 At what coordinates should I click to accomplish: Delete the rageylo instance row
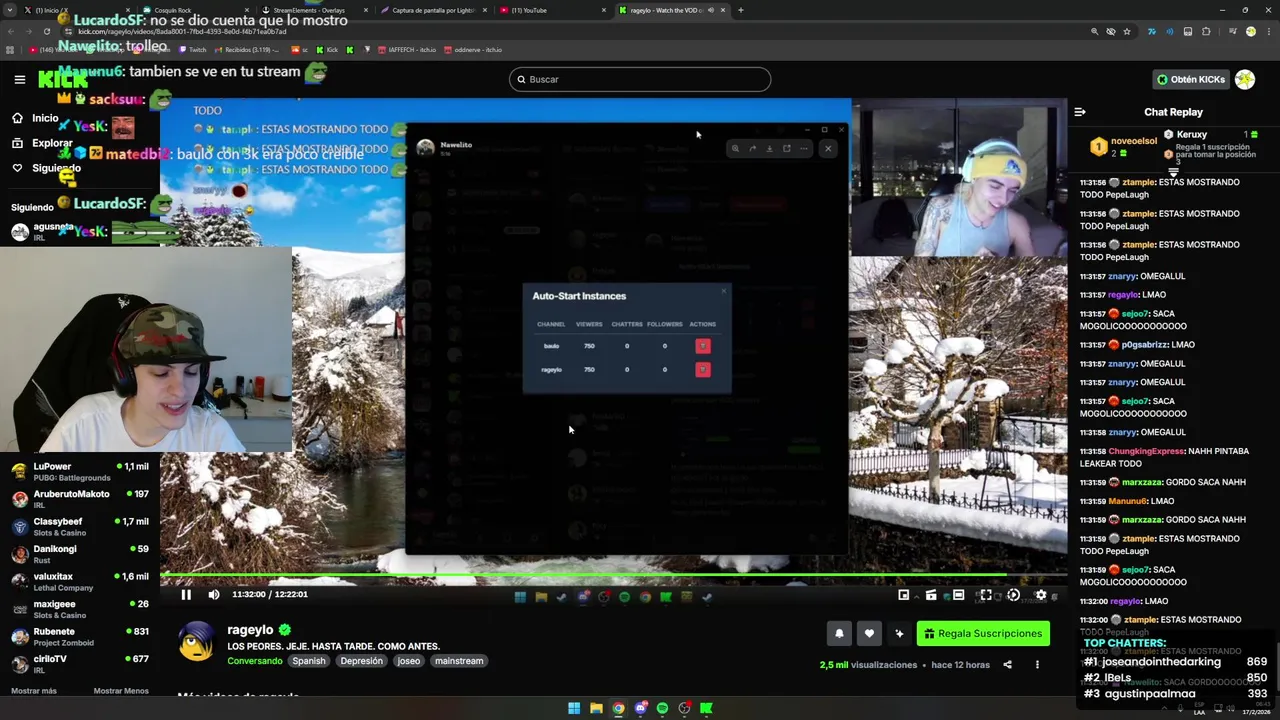[x=703, y=370]
